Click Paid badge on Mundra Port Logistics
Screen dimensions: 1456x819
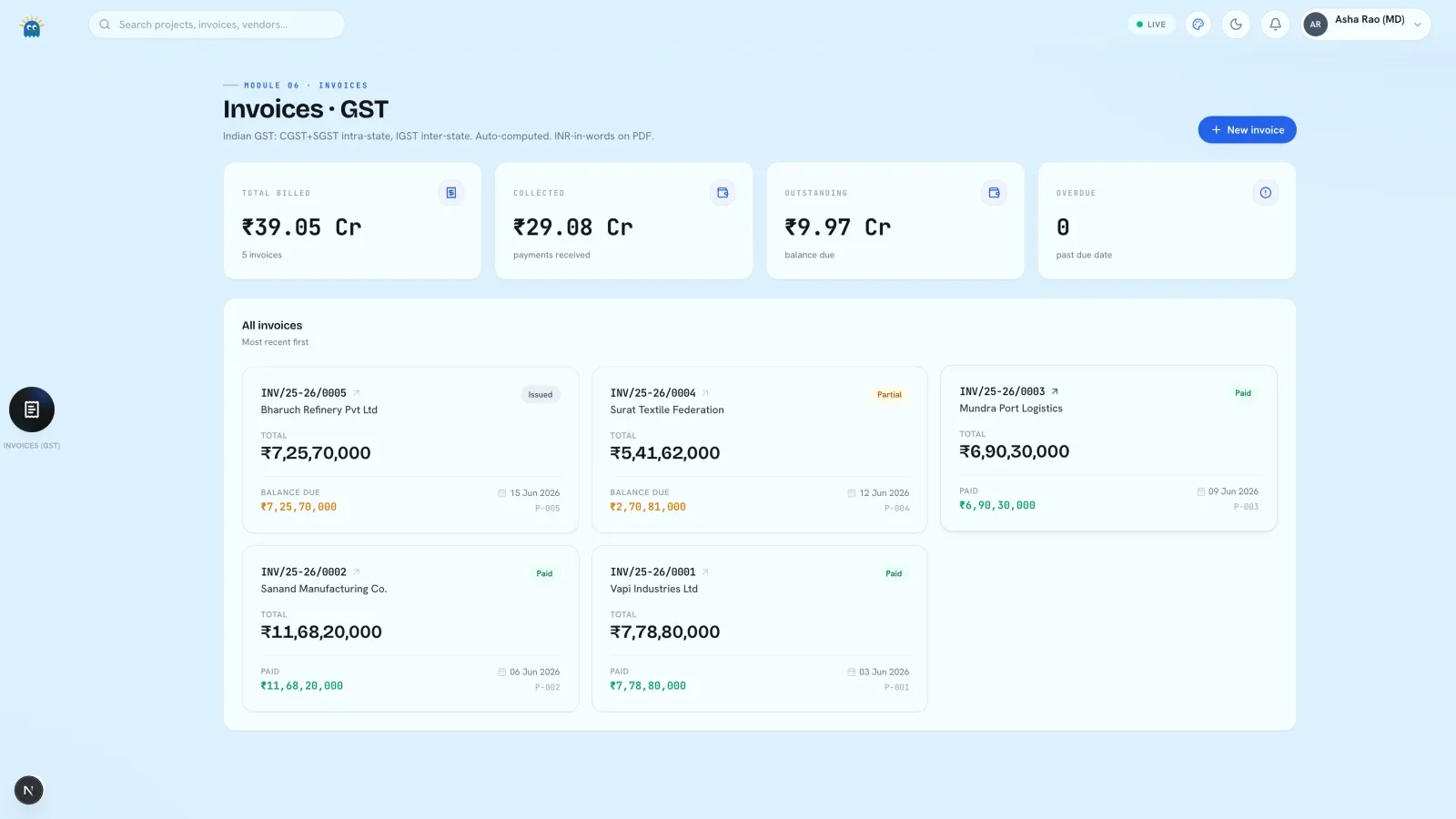click(x=1243, y=393)
